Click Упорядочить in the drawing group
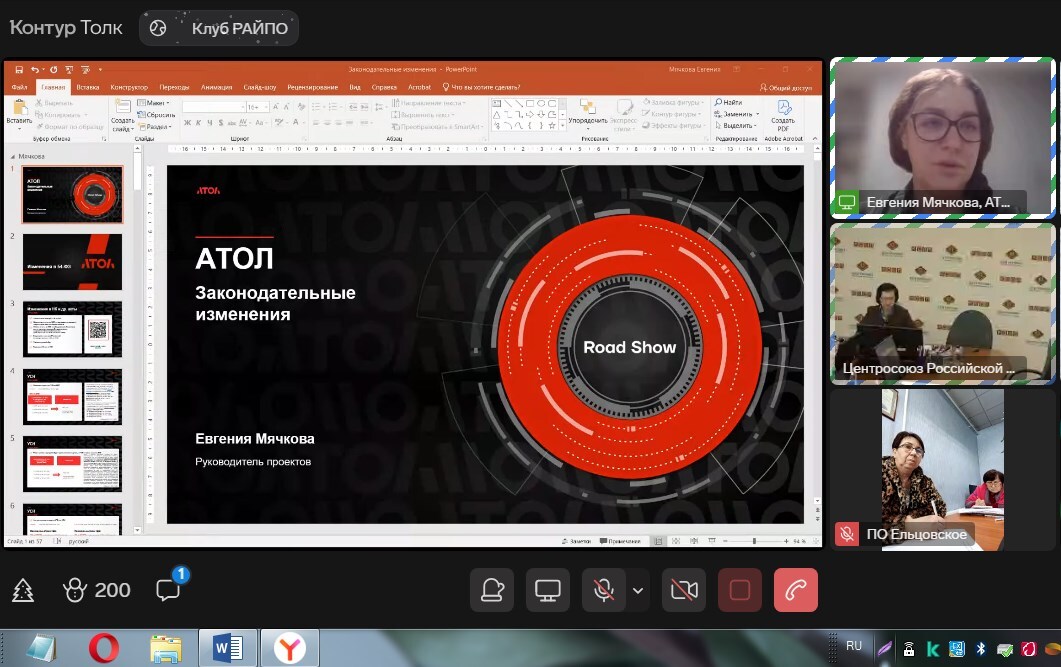Viewport: 1061px width, 667px height. click(x=587, y=112)
